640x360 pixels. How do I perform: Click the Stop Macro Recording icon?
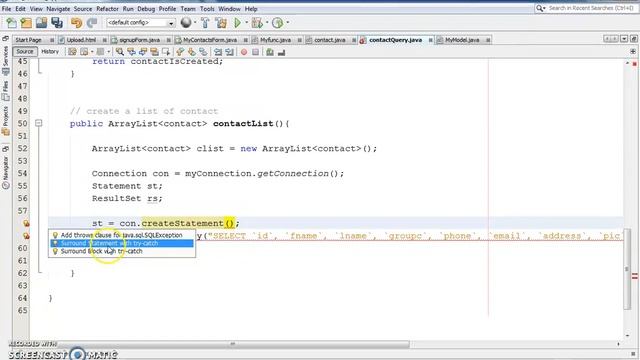[256, 52]
